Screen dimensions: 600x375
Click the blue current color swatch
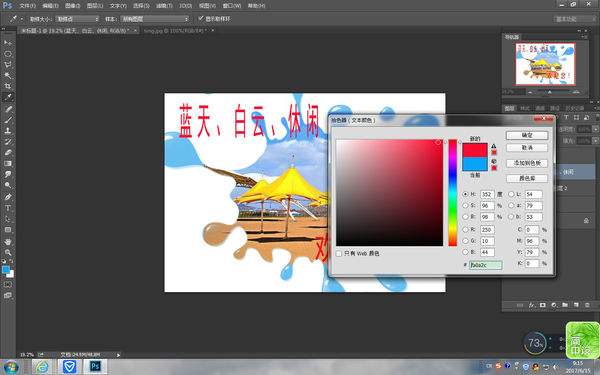475,164
